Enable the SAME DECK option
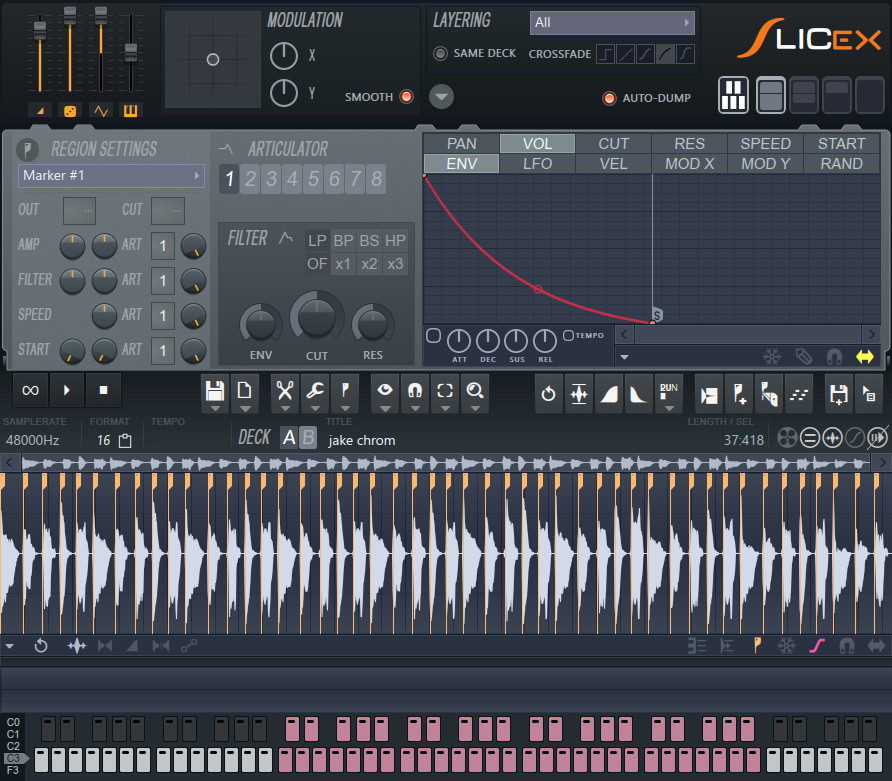The image size is (892, 781). tap(441, 55)
